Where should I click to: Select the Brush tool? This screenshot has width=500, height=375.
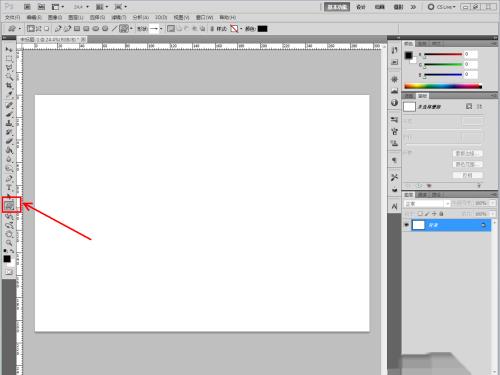9,114
